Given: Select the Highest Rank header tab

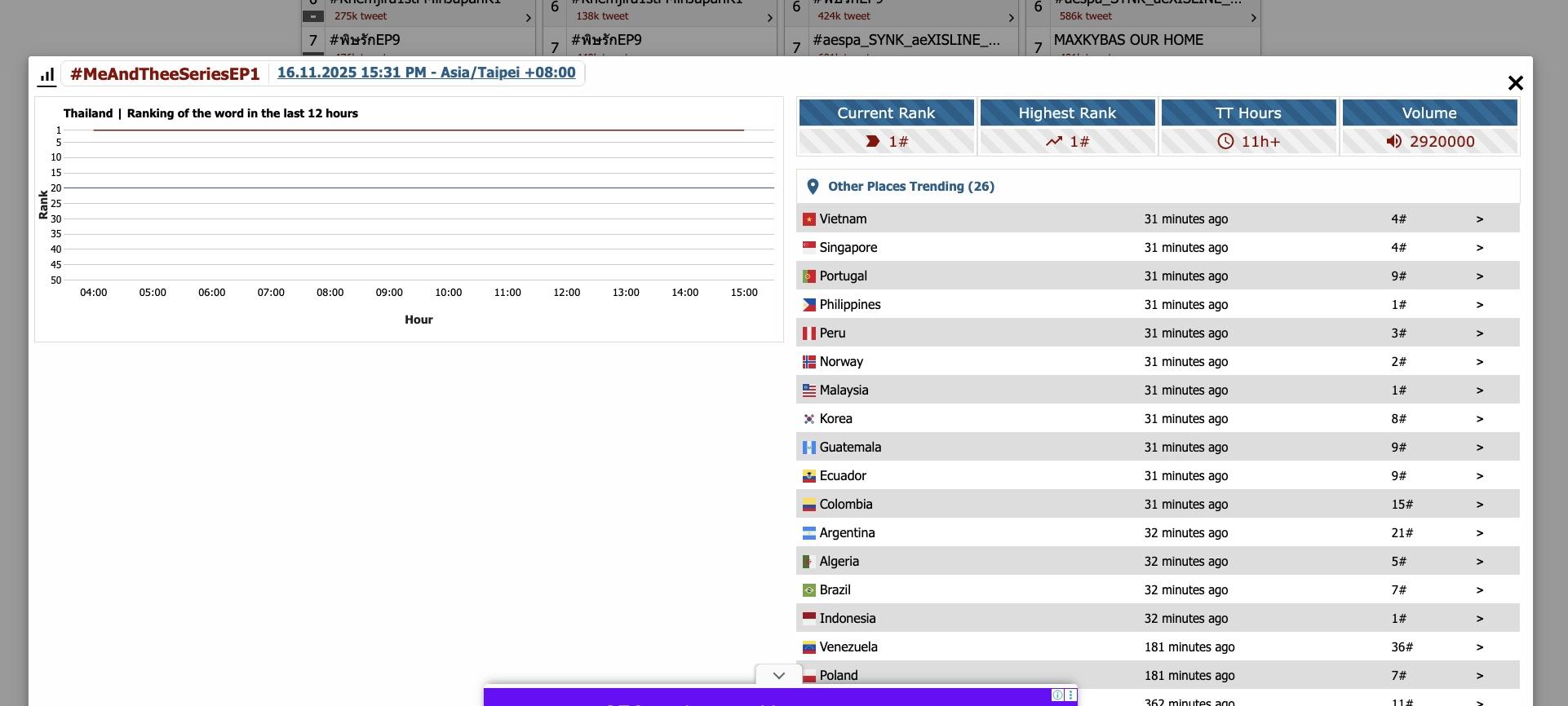Looking at the screenshot, I should pyautogui.click(x=1067, y=113).
